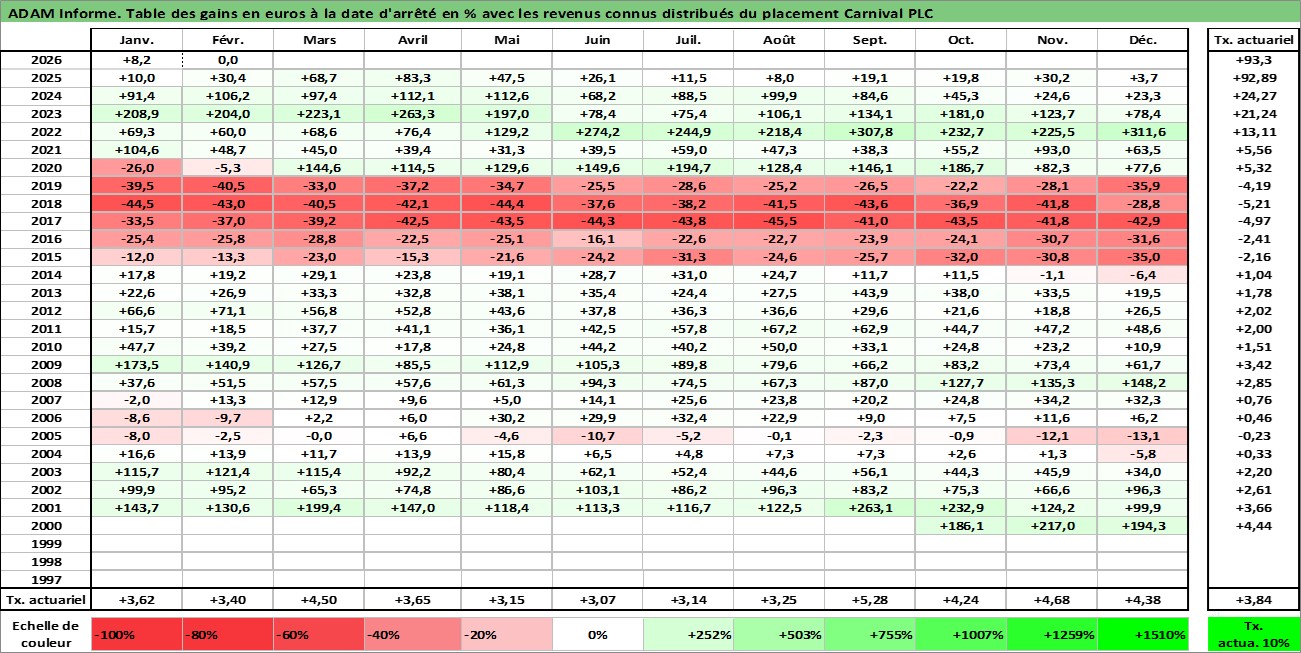Screen dimensions: 1301x653
Task: Select the -20% light pink scale swatch
Action: pyautogui.click(x=506, y=634)
